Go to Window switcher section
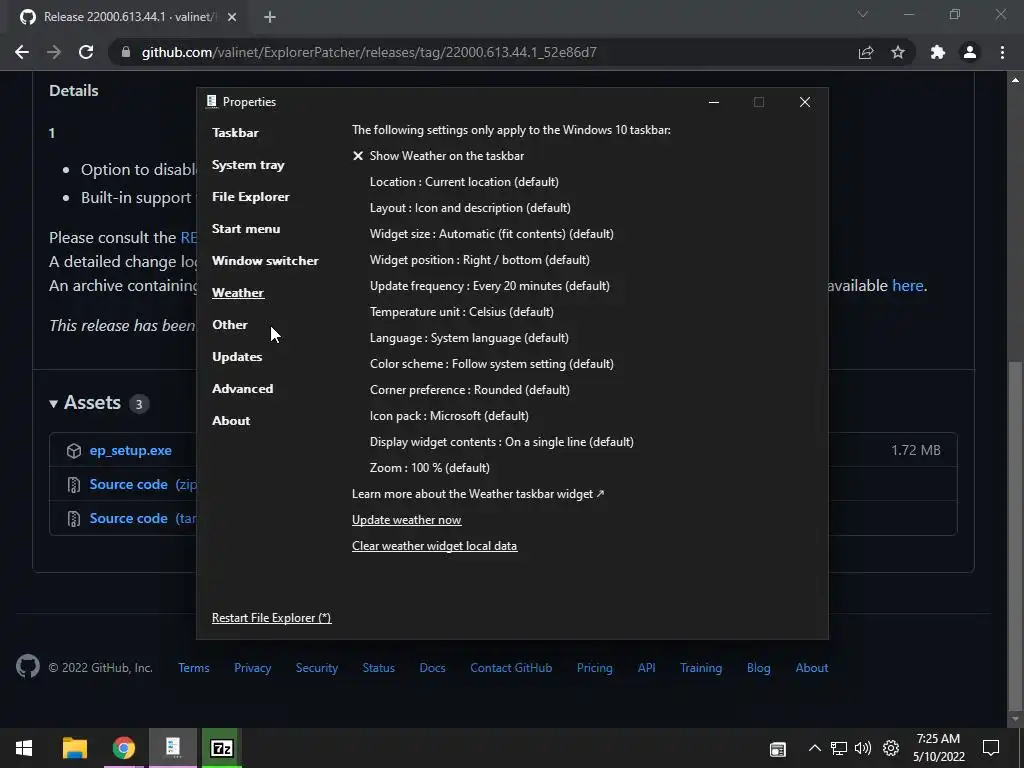This screenshot has width=1024, height=768. pyautogui.click(x=265, y=261)
